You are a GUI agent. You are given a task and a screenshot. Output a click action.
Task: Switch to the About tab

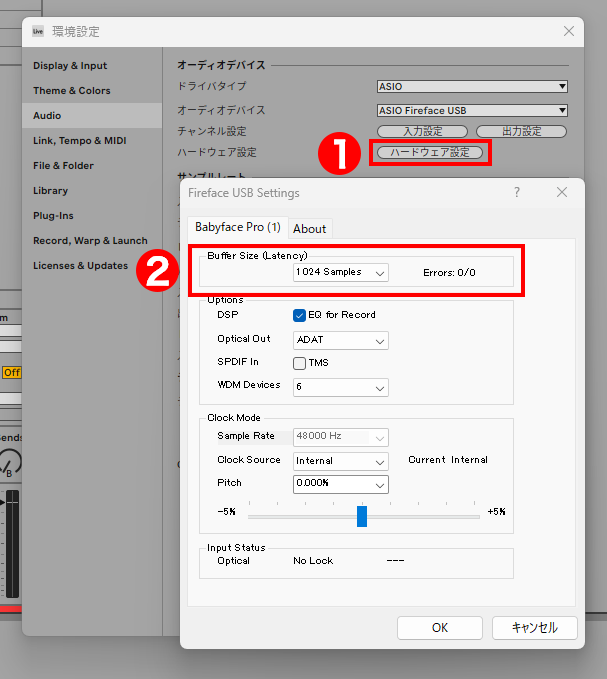tap(310, 229)
